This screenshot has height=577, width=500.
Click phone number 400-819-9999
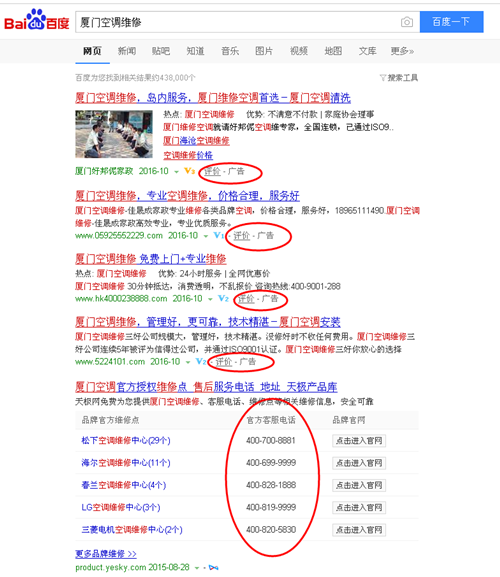coord(271,507)
